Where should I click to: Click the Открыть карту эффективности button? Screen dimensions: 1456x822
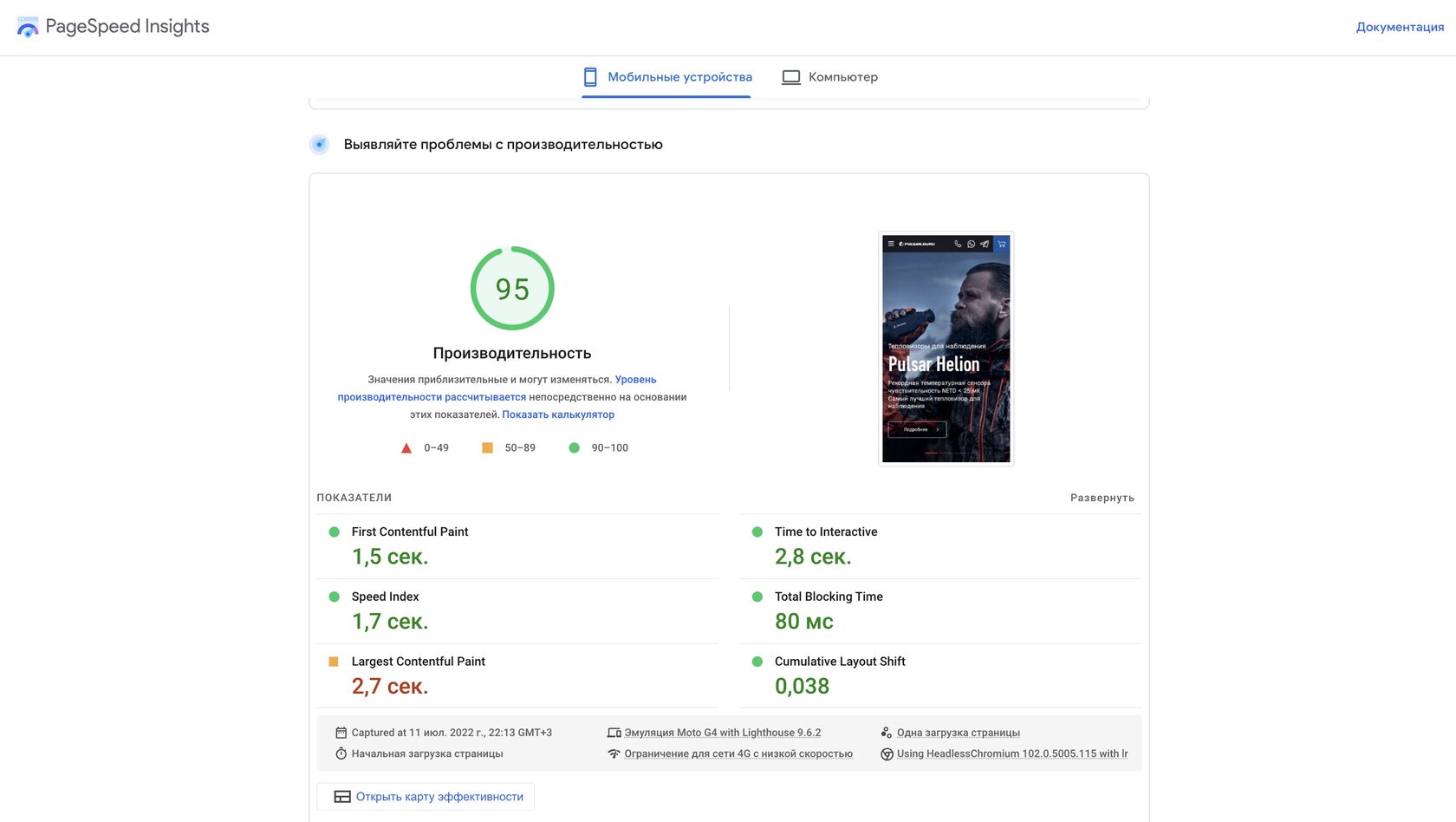click(x=426, y=797)
